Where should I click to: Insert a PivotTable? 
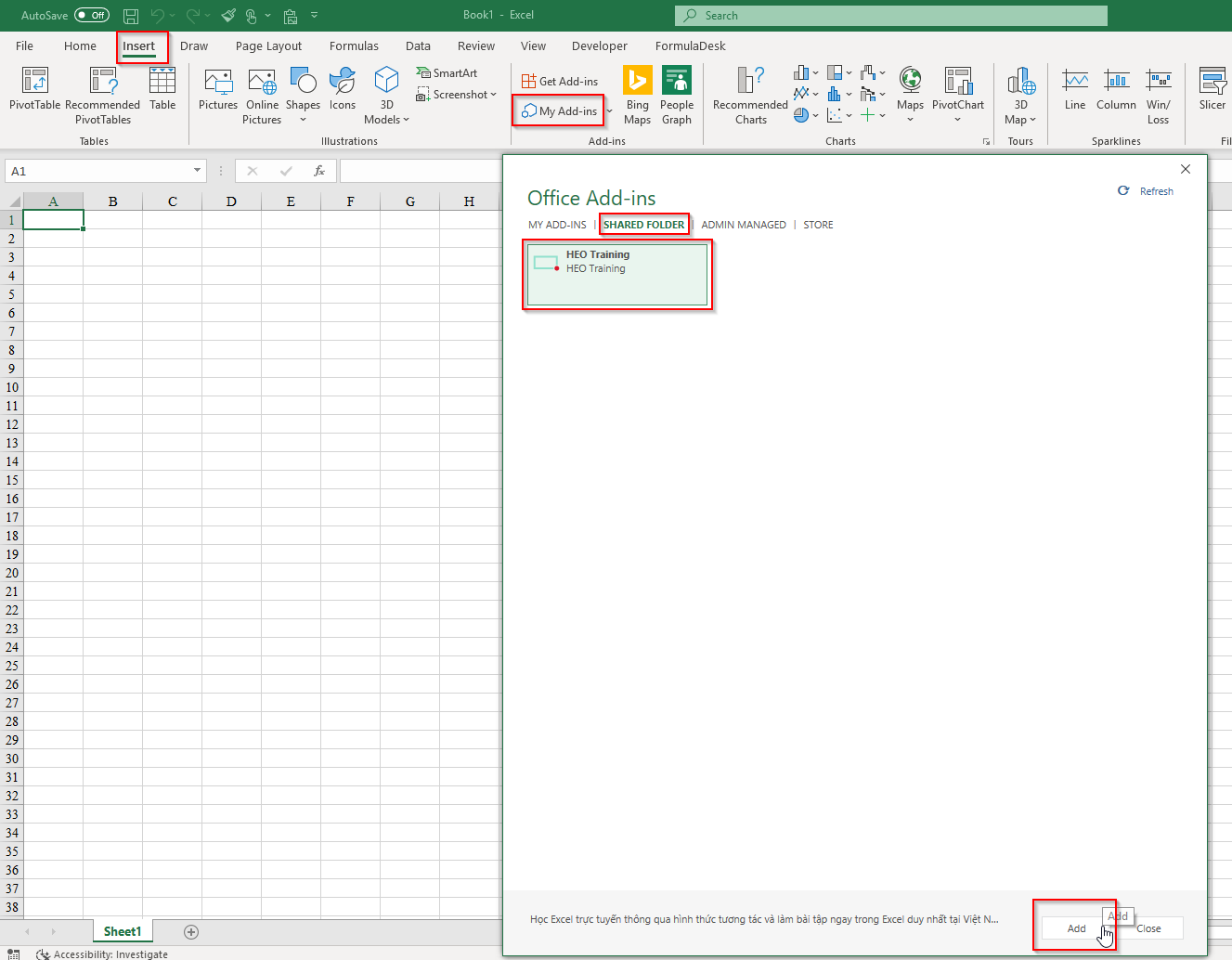click(x=34, y=89)
